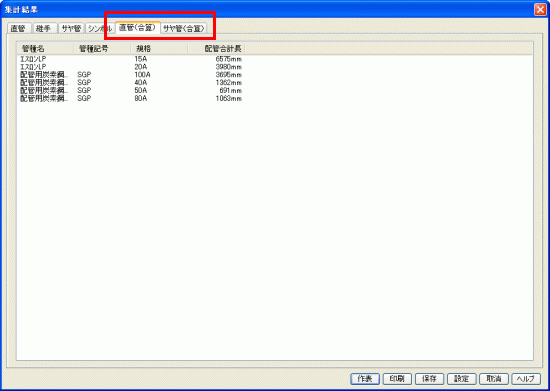
Task: Select the 直管(合算) tab
Action: coord(138,28)
